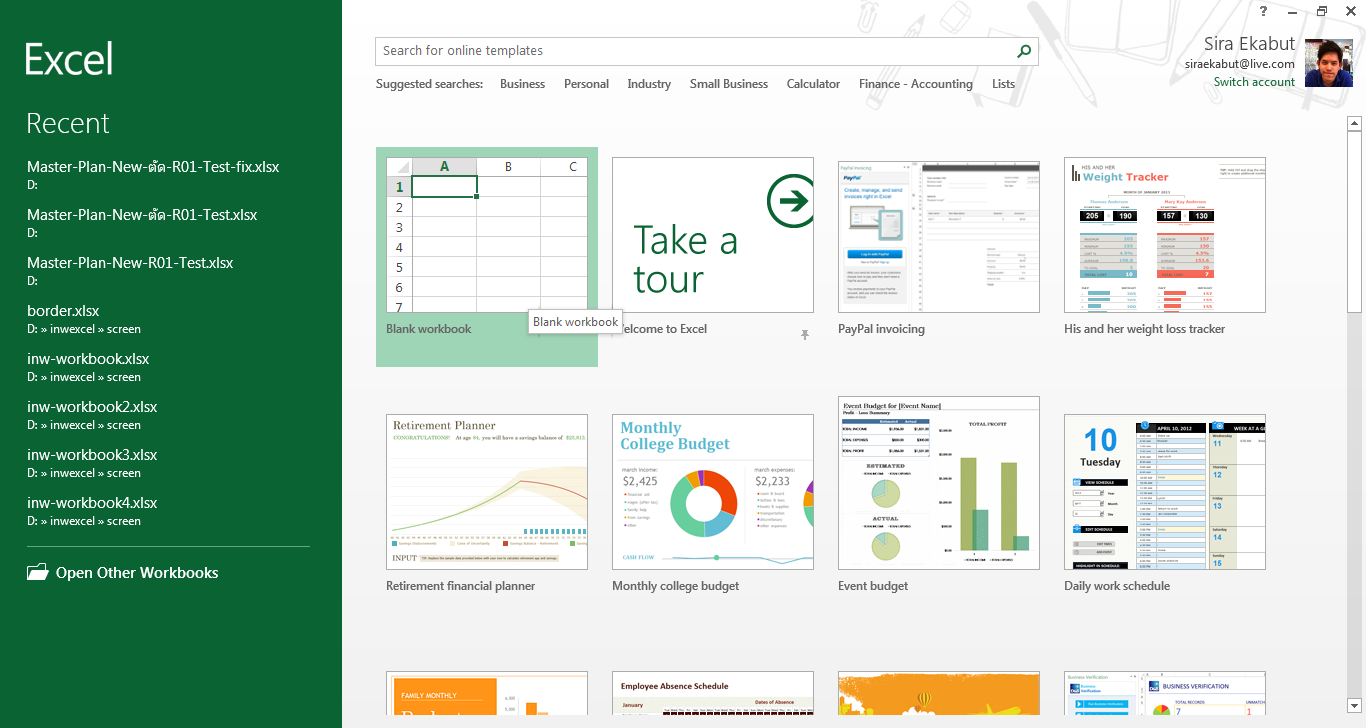Click His and her weight loss tracker label
Image resolution: width=1366 pixels, height=728 pixels.
(x=1145, y=329)
